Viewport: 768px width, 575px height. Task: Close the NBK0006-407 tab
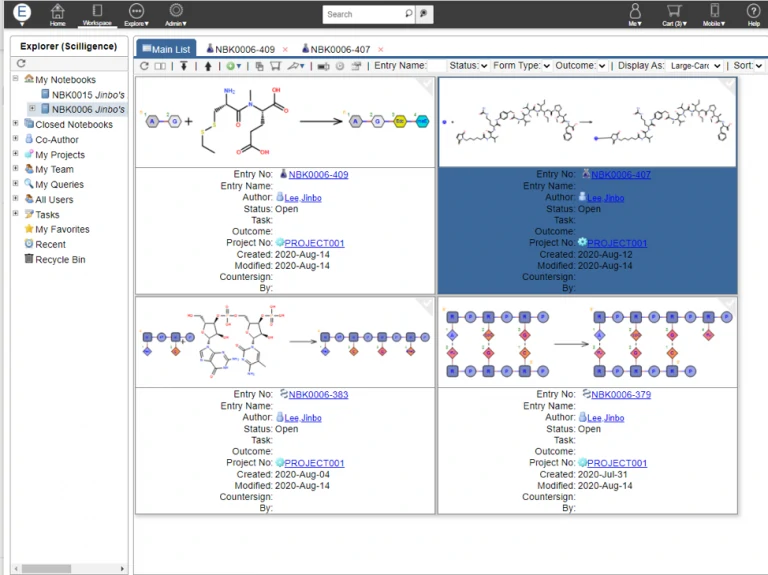coord(380,49)
